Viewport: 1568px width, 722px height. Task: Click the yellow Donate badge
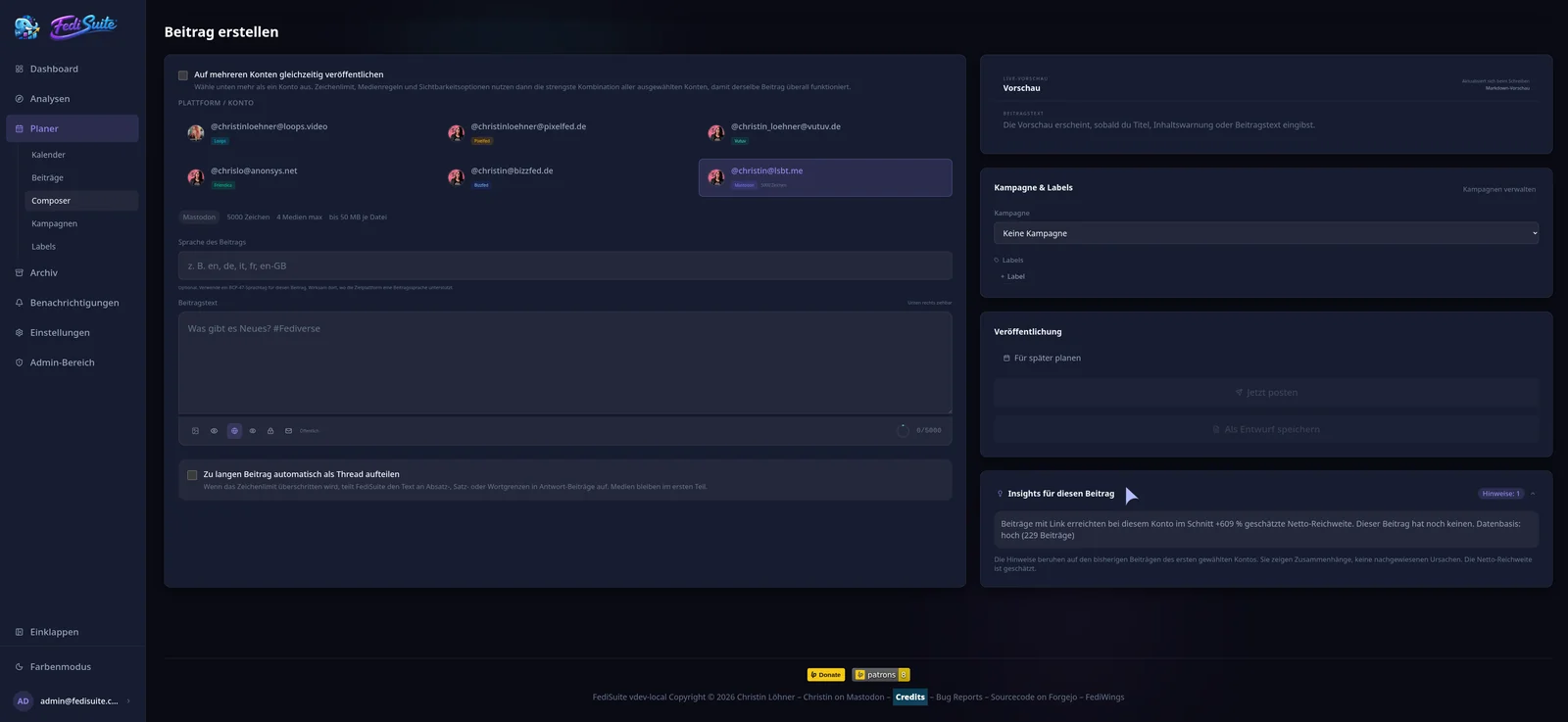826,675
